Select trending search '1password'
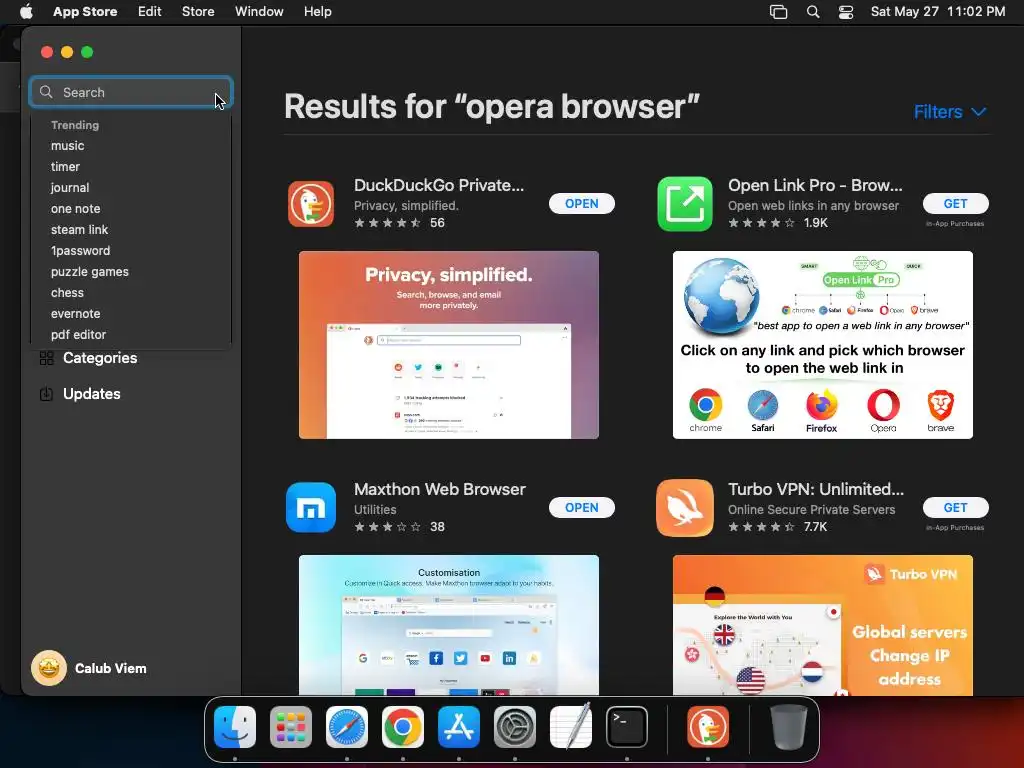 (x=80, y=251)
